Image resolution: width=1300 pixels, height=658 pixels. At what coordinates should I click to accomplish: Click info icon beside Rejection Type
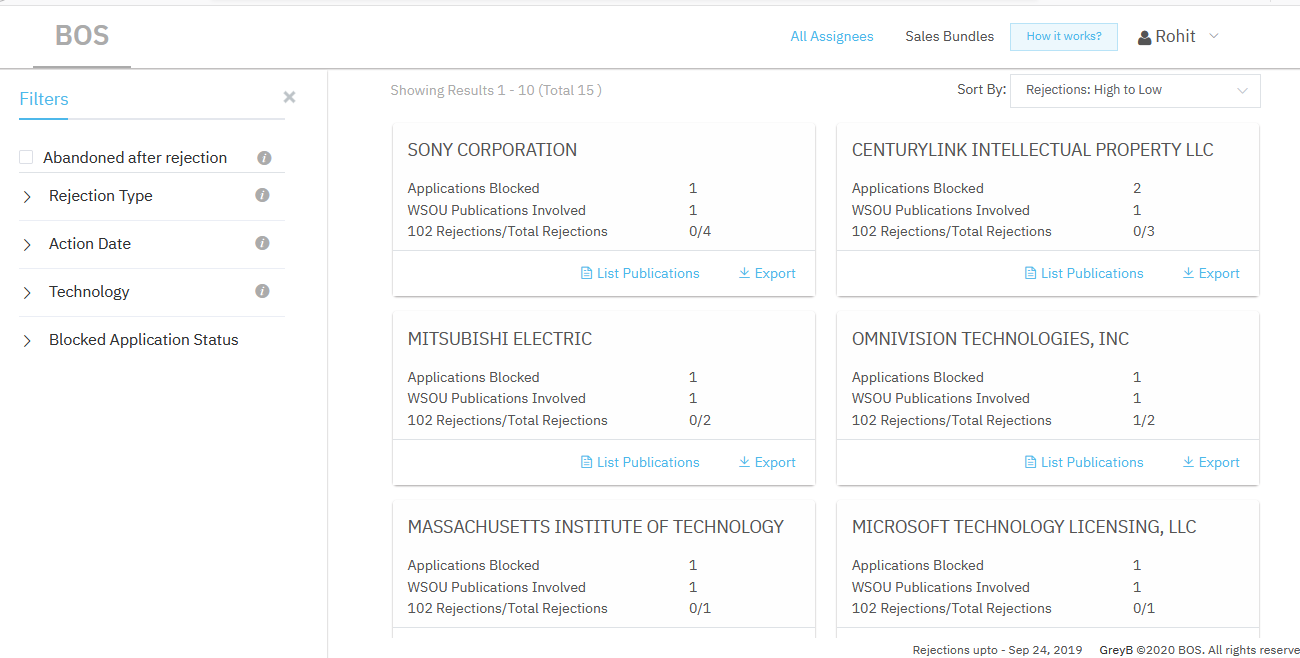tap(262, 195)
